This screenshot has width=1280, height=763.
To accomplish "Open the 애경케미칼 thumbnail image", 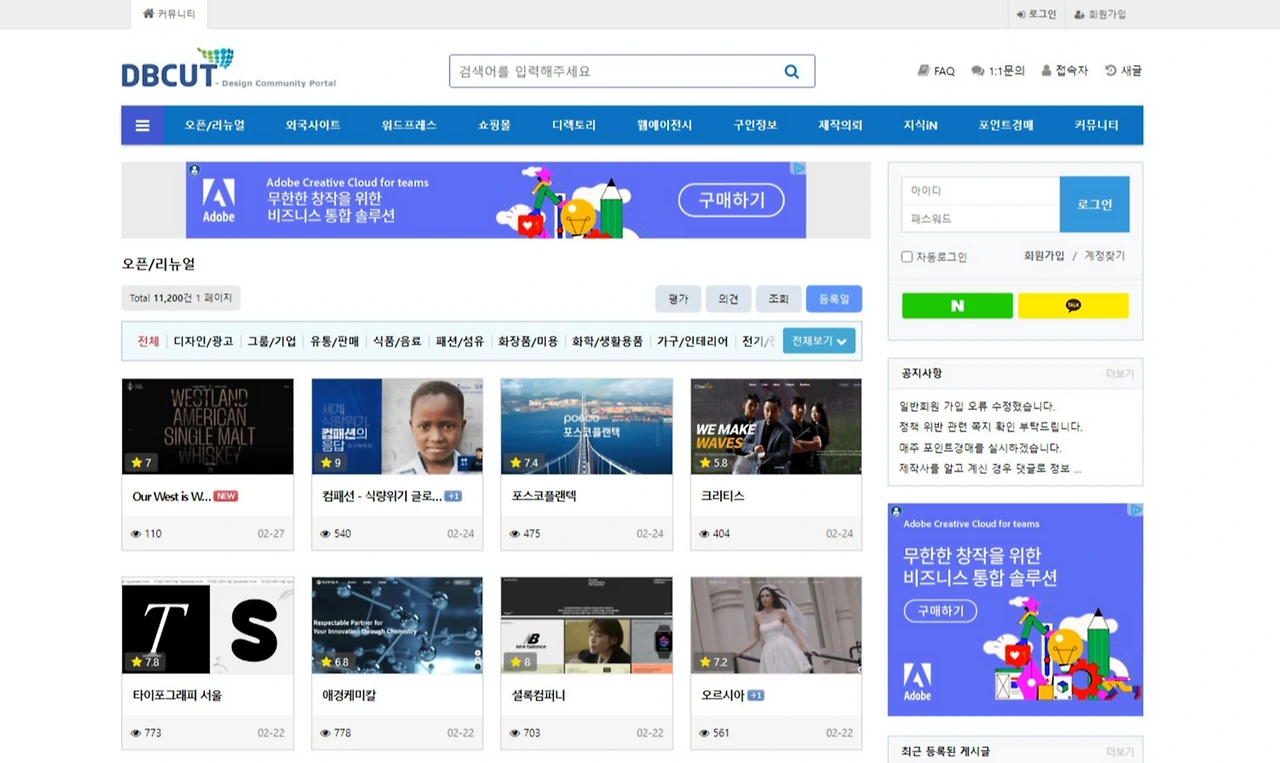I will click(397, 625).
